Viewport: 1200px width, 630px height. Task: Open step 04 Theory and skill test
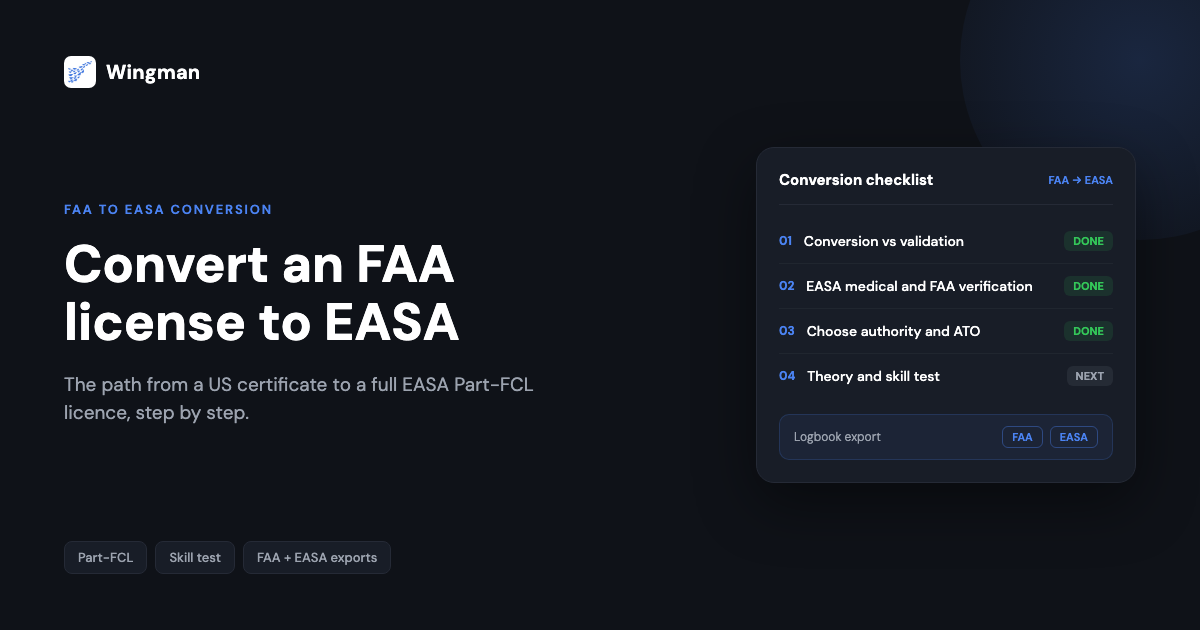tap(946, 376)
